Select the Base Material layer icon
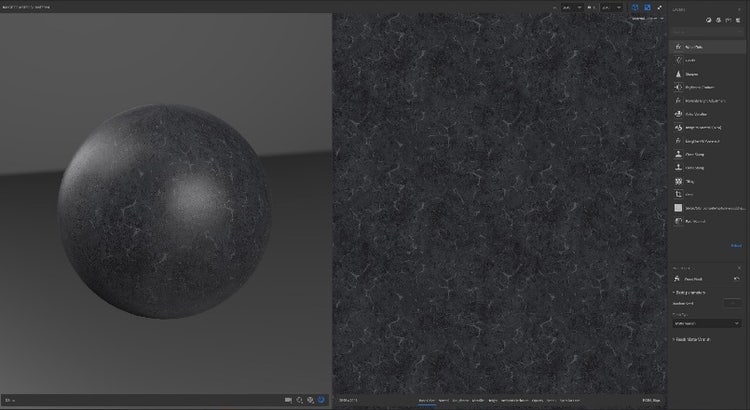 678,221
